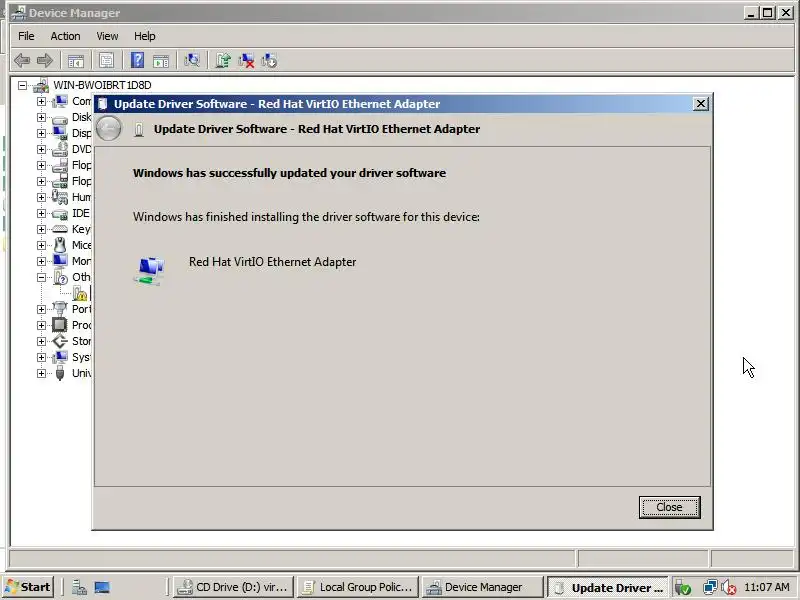The image size is (800, 600).
Task: Expand the Keyboards category node
Action: pos(41,229)
